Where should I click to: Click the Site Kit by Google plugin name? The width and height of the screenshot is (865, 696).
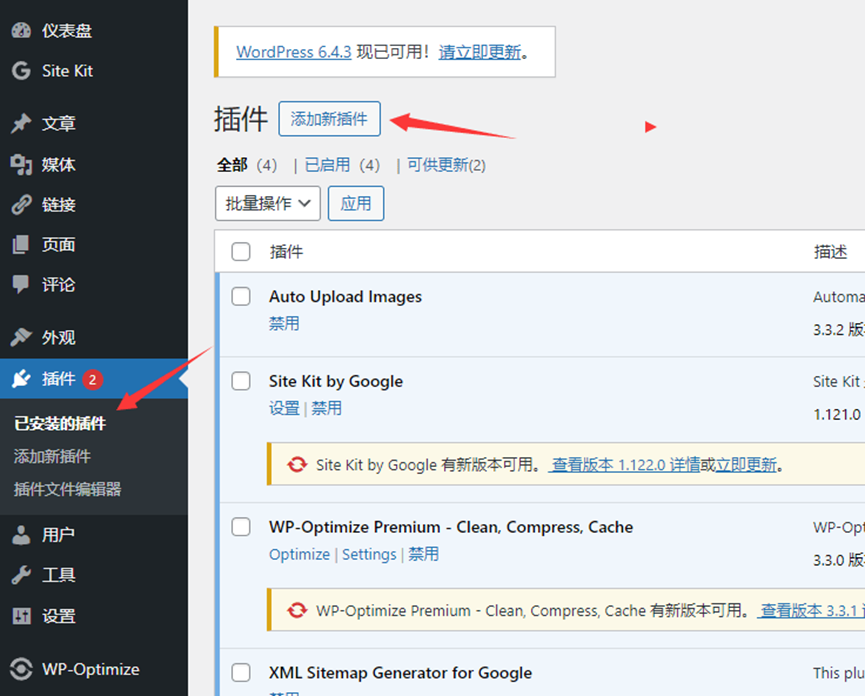pyautogui.click(x=336, y=381)
